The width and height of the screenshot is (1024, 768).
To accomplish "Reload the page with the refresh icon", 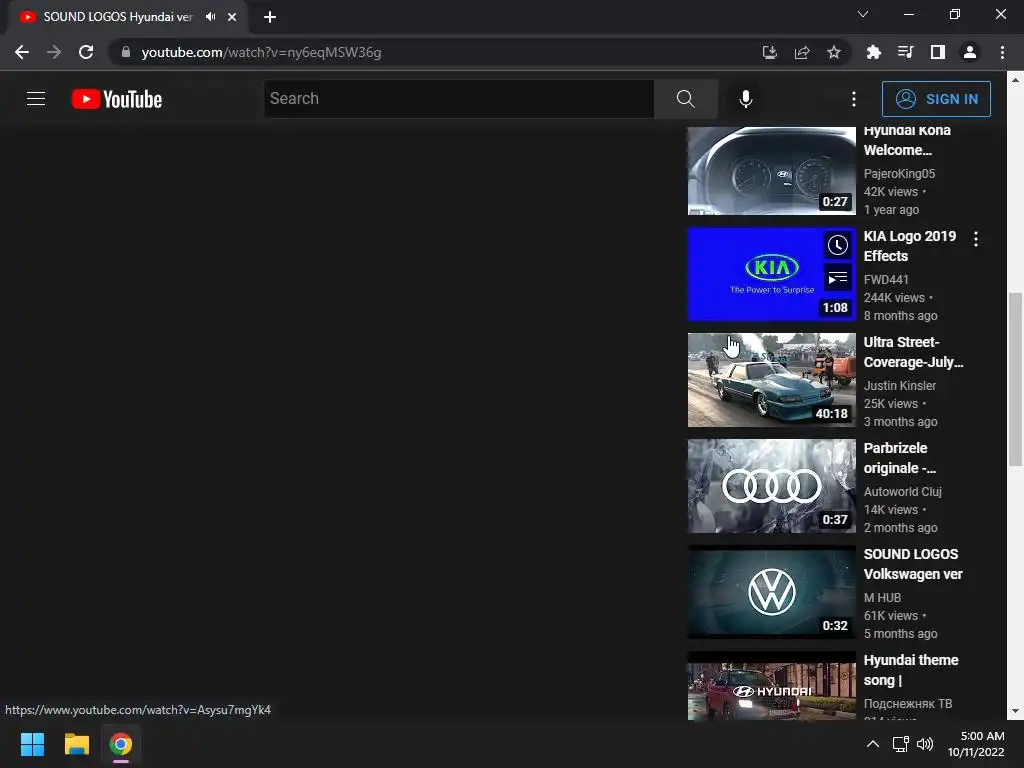I will pyautogui.click(x=86, y=52).
